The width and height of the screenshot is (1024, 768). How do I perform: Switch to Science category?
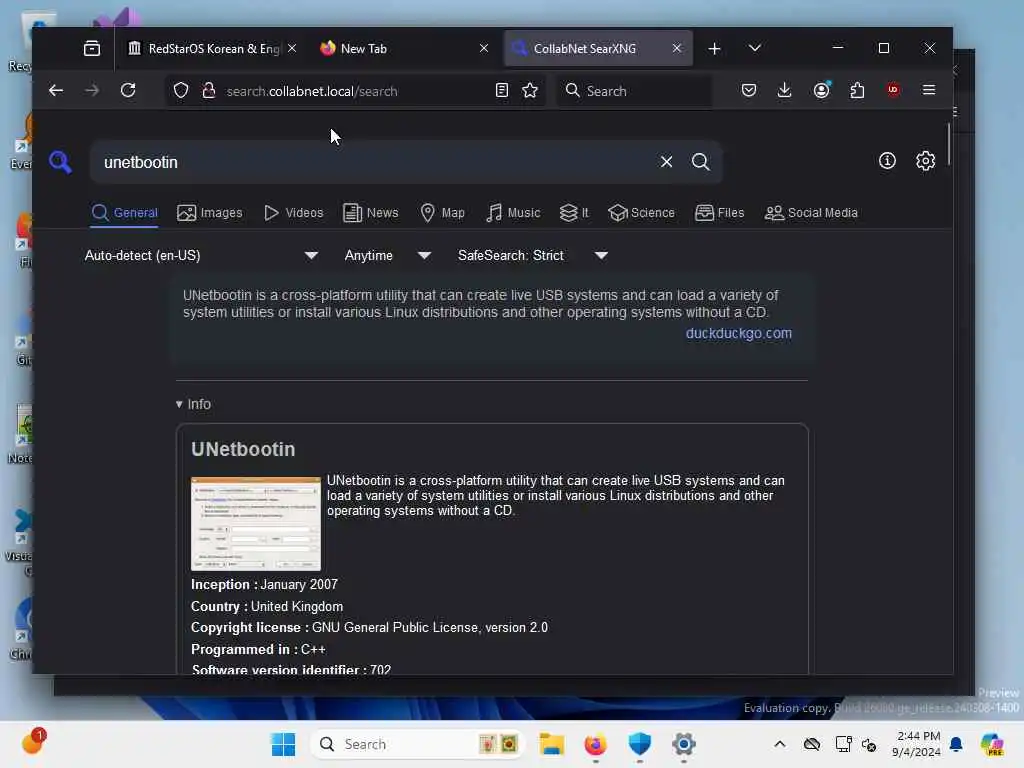(641, 213)
